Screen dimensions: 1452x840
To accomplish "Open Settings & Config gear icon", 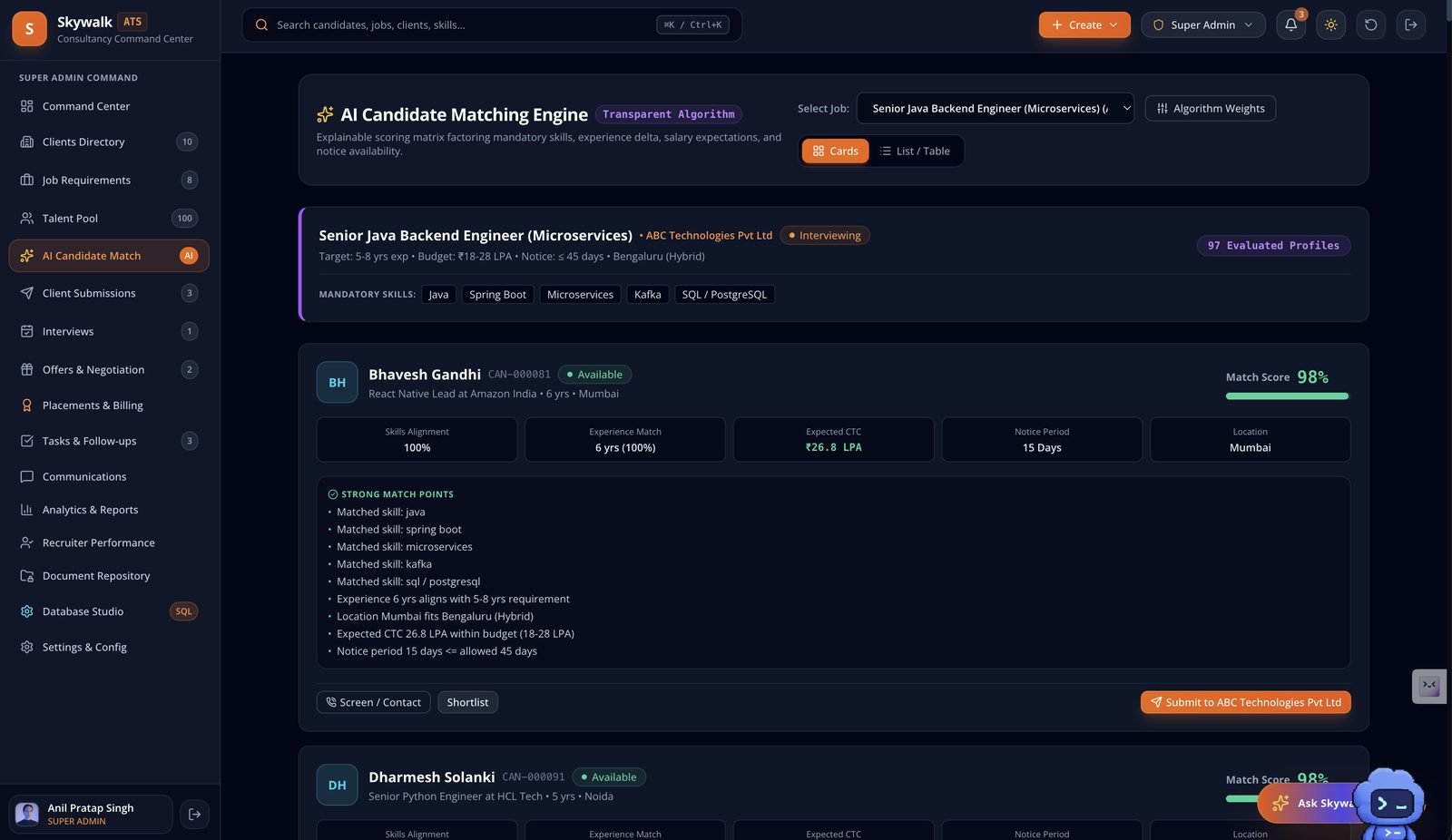I will click(x=26, y=647).
